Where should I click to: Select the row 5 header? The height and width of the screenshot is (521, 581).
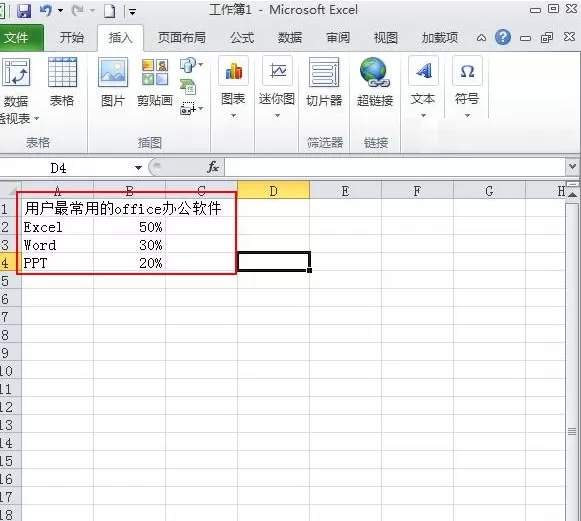point(10,281)
